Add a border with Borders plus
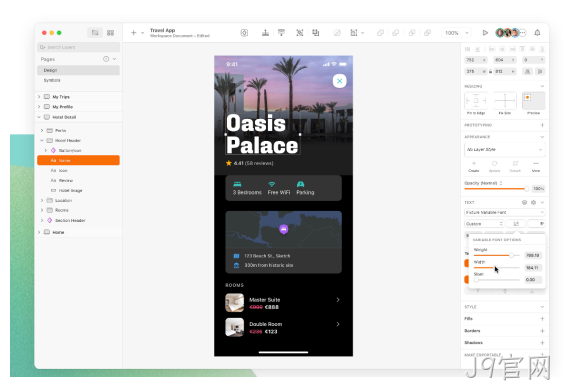 click(x=542, y=331)
